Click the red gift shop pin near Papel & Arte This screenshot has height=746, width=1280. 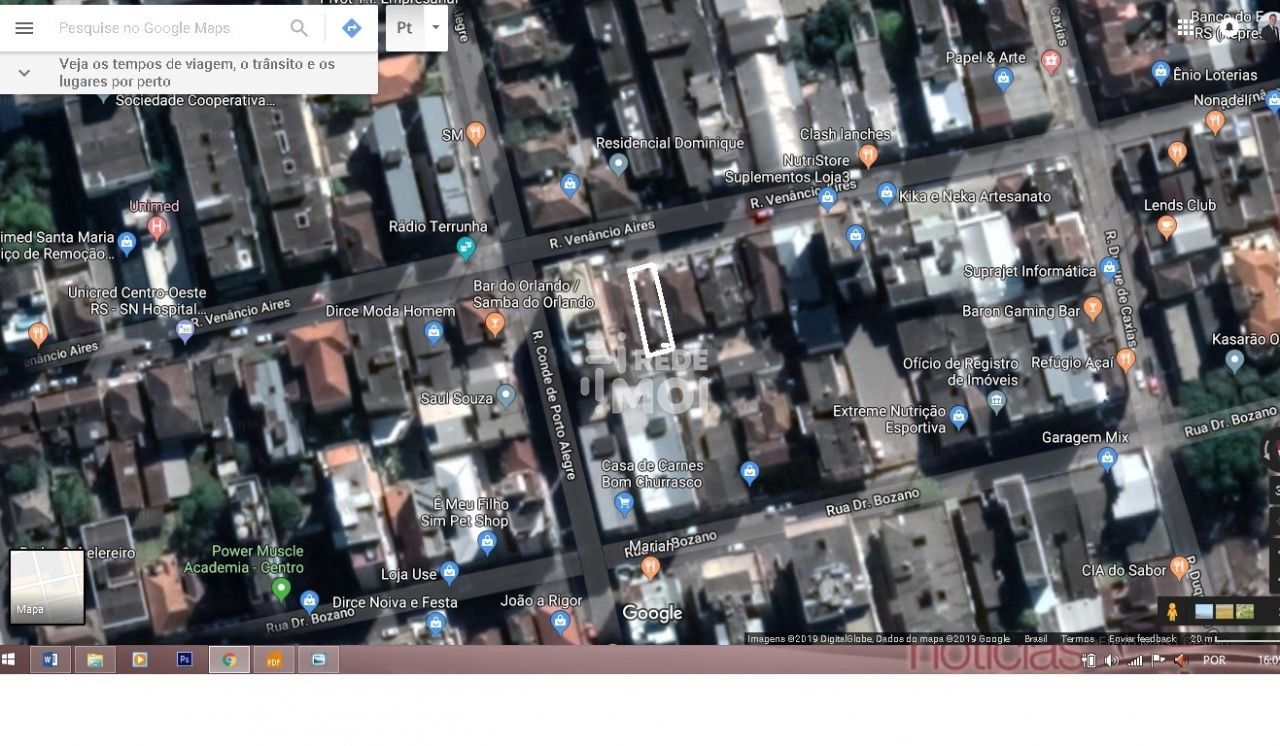(1051, 62)
